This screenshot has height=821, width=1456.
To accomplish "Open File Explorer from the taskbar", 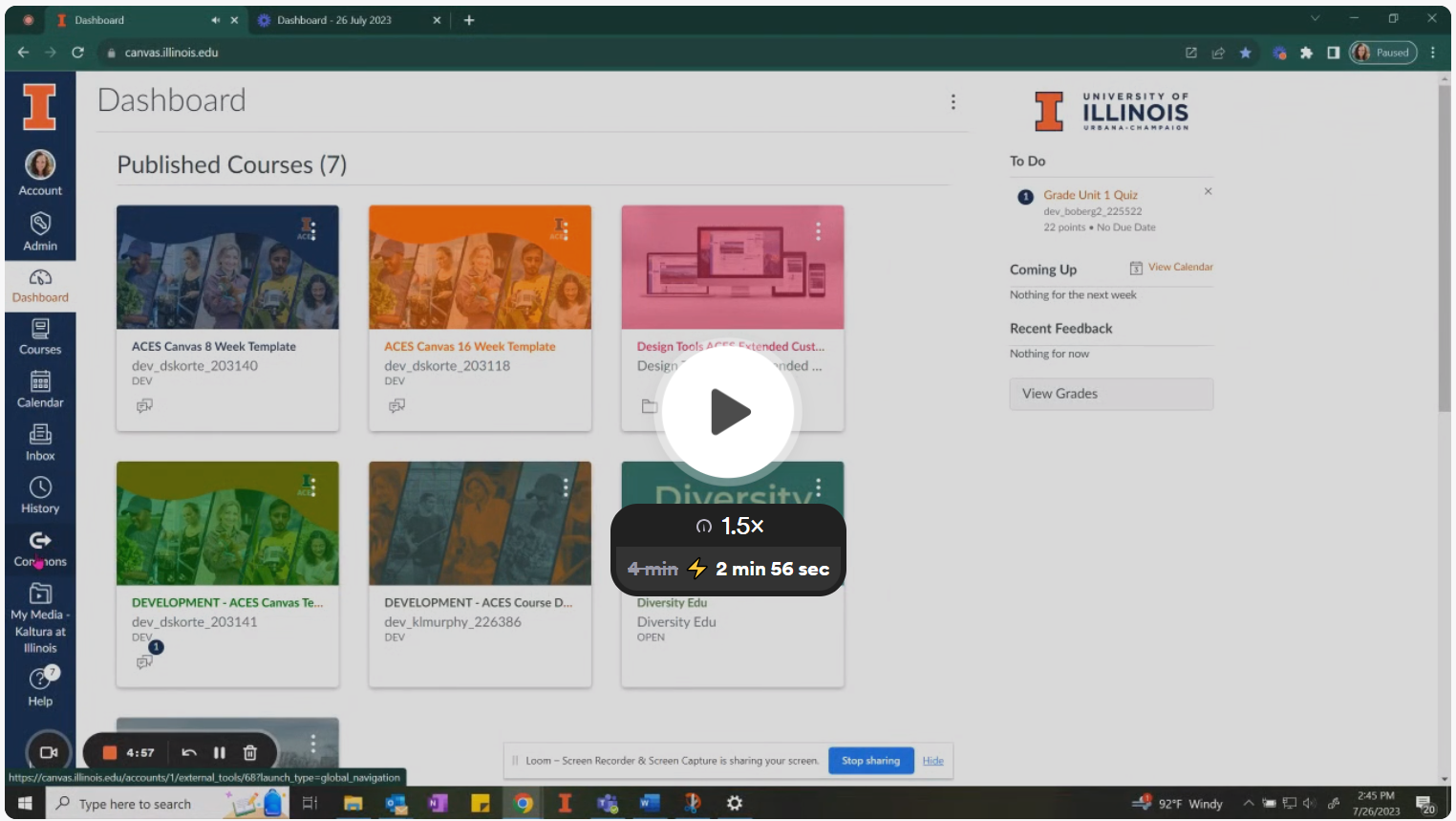I will [353, 804].
